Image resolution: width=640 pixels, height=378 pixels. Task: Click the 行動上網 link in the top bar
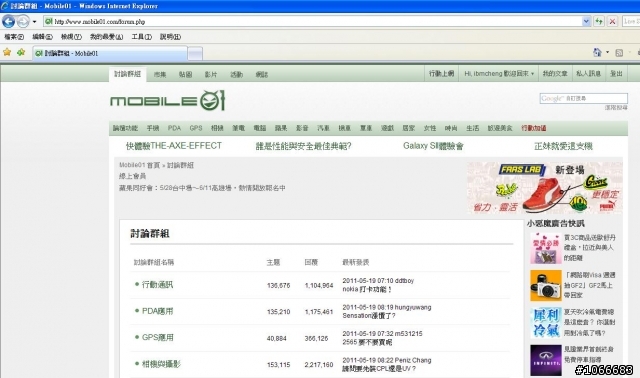(x=441, y=73)
